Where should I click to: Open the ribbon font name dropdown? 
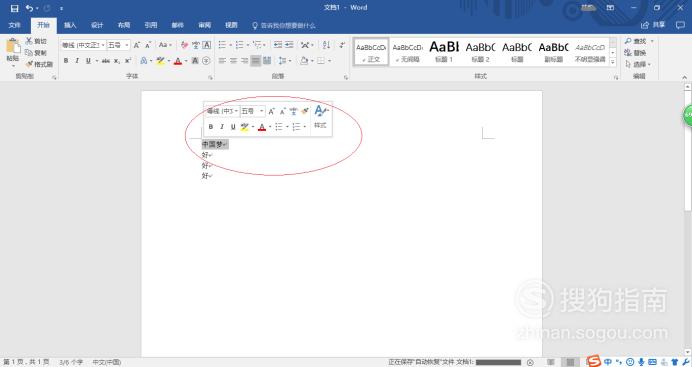click(103, 45)
